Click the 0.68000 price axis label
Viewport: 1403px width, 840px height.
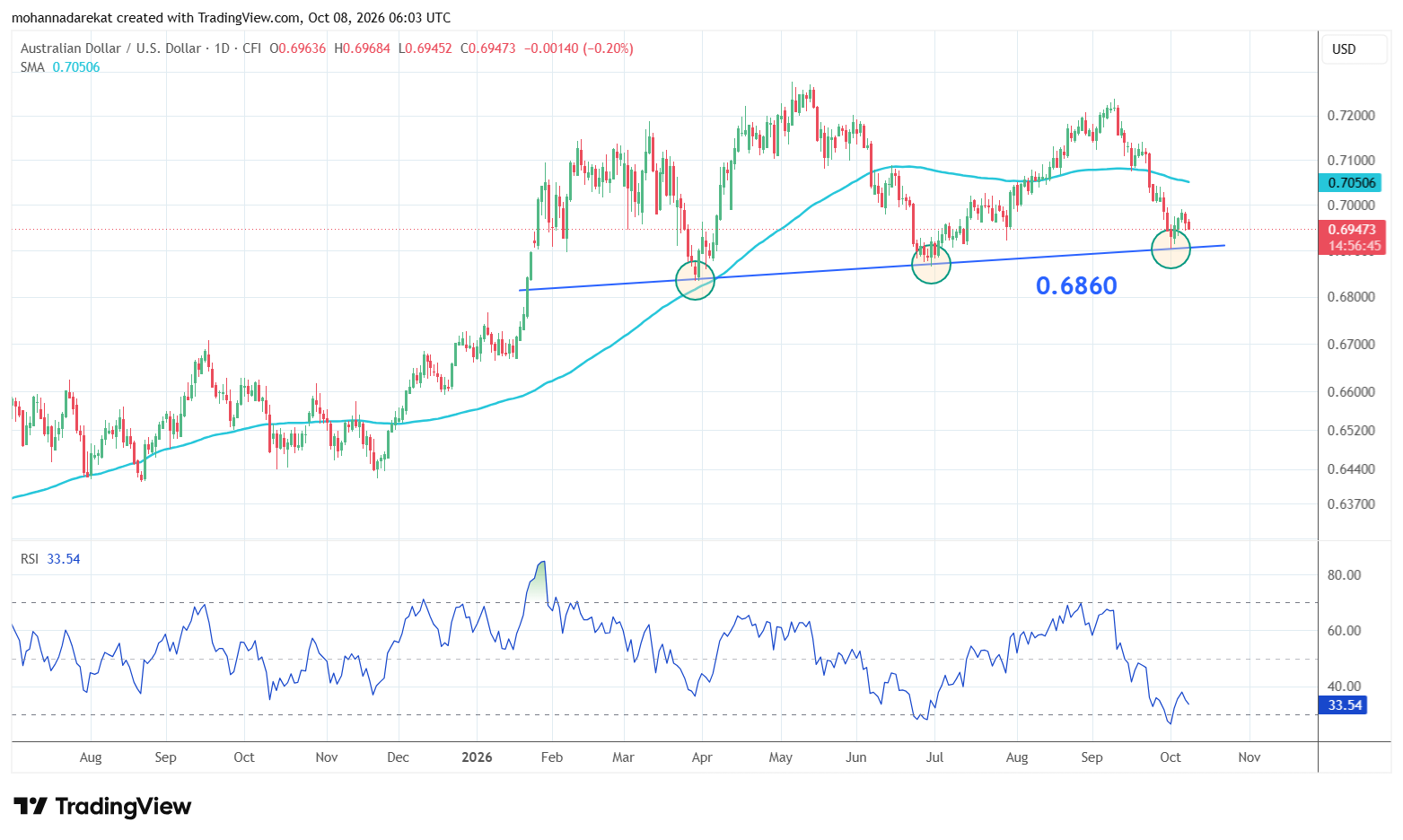(x=1351, y=297)
